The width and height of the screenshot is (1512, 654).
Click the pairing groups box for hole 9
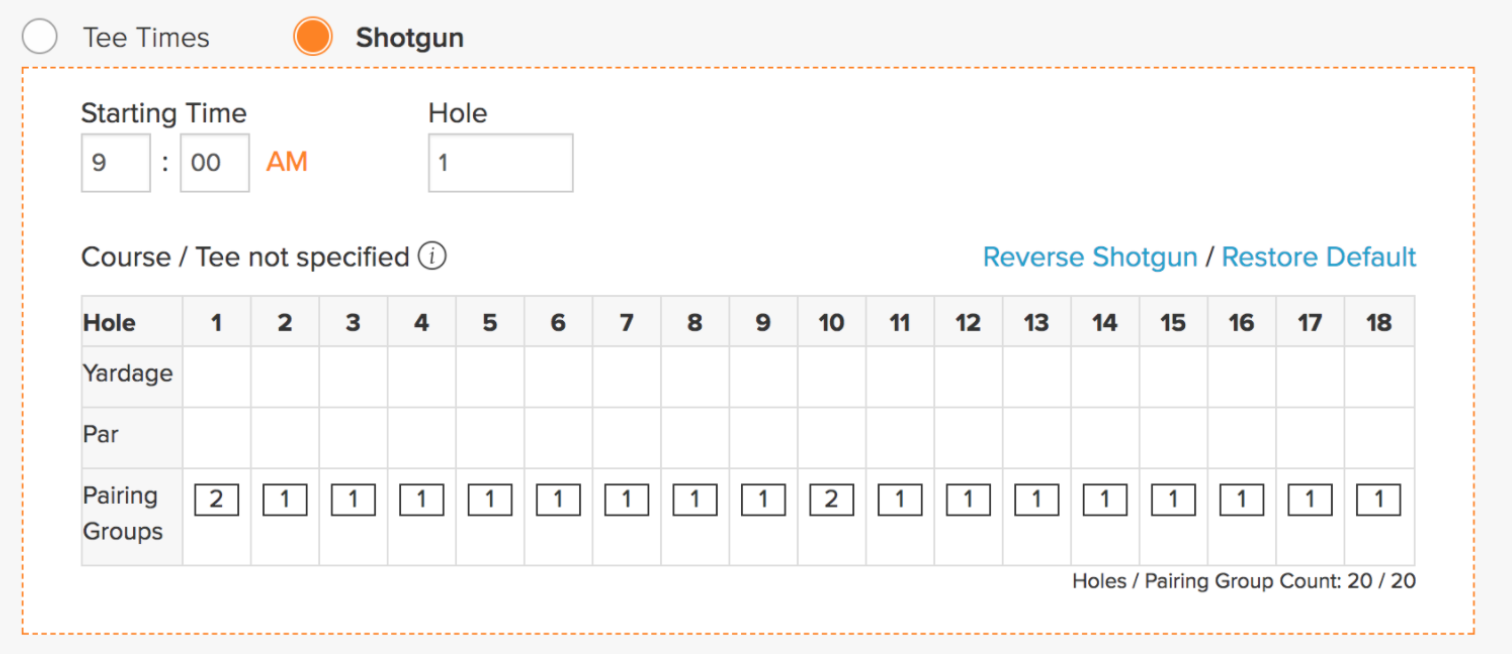click(x=763, y=500)
